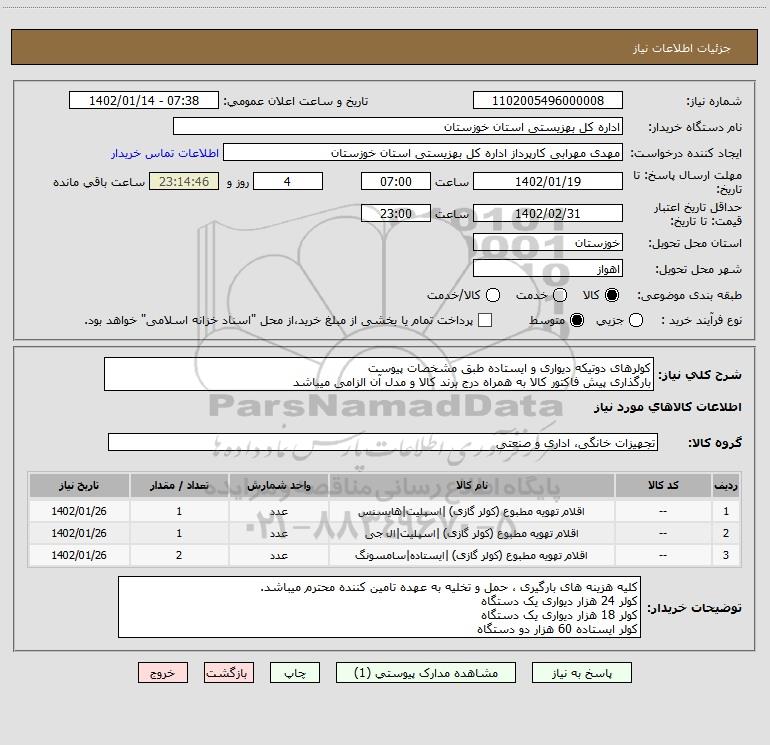The height and width of the screenshot is (745, 770).
Task: Click the توضیحات خریدار notes box
Action: [x=379, y=607]
